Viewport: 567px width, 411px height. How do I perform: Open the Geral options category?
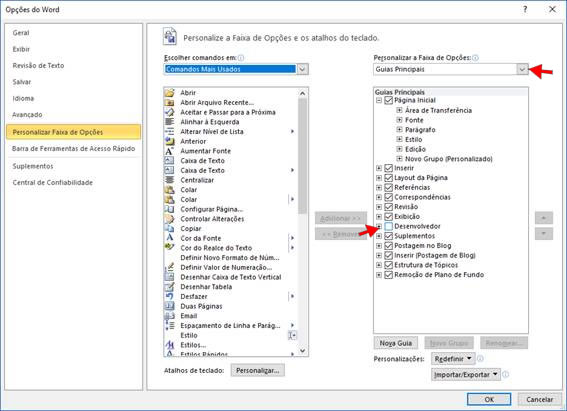[x=21, y=33]
